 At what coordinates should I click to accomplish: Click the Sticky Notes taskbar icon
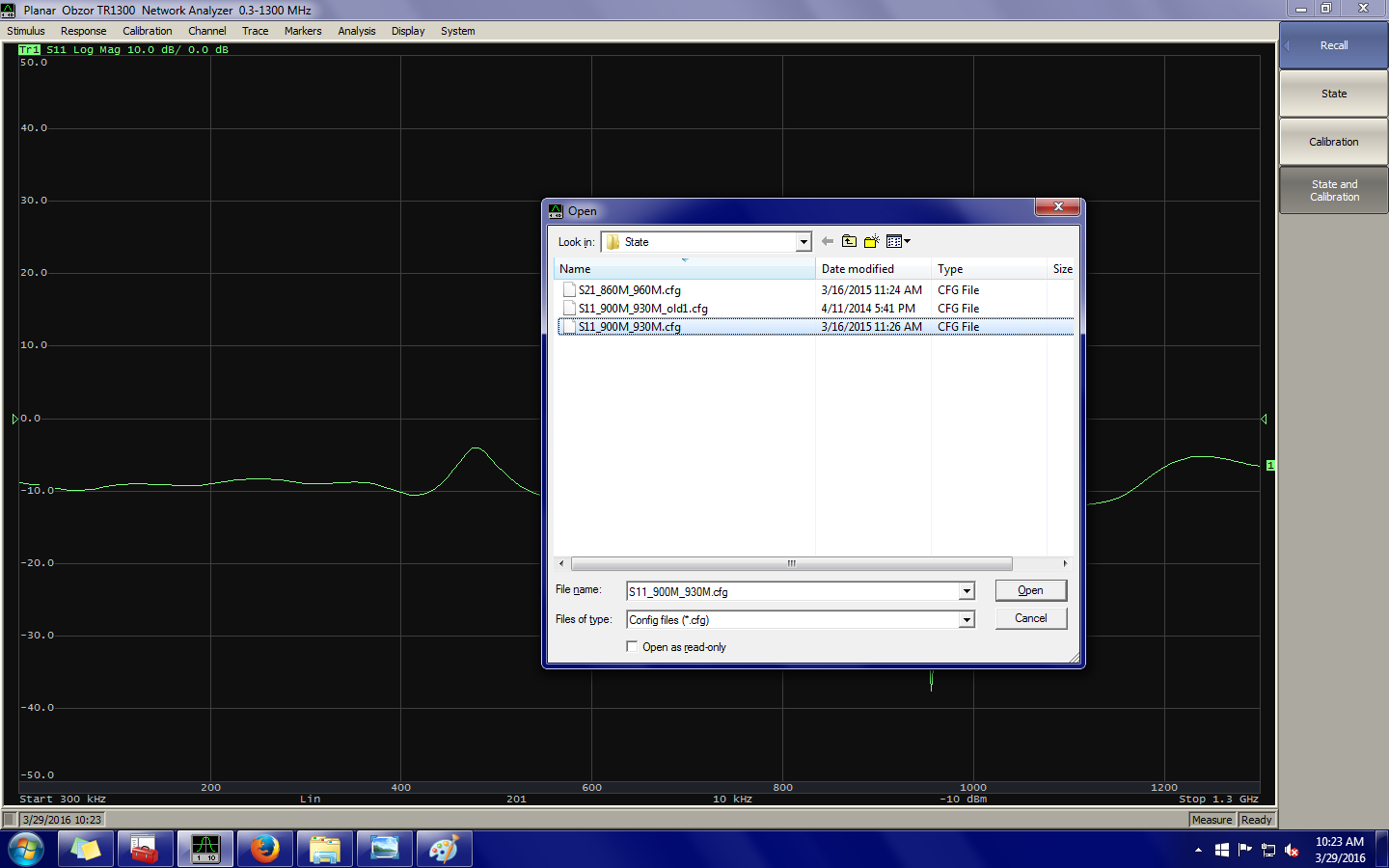pos(85,849)
